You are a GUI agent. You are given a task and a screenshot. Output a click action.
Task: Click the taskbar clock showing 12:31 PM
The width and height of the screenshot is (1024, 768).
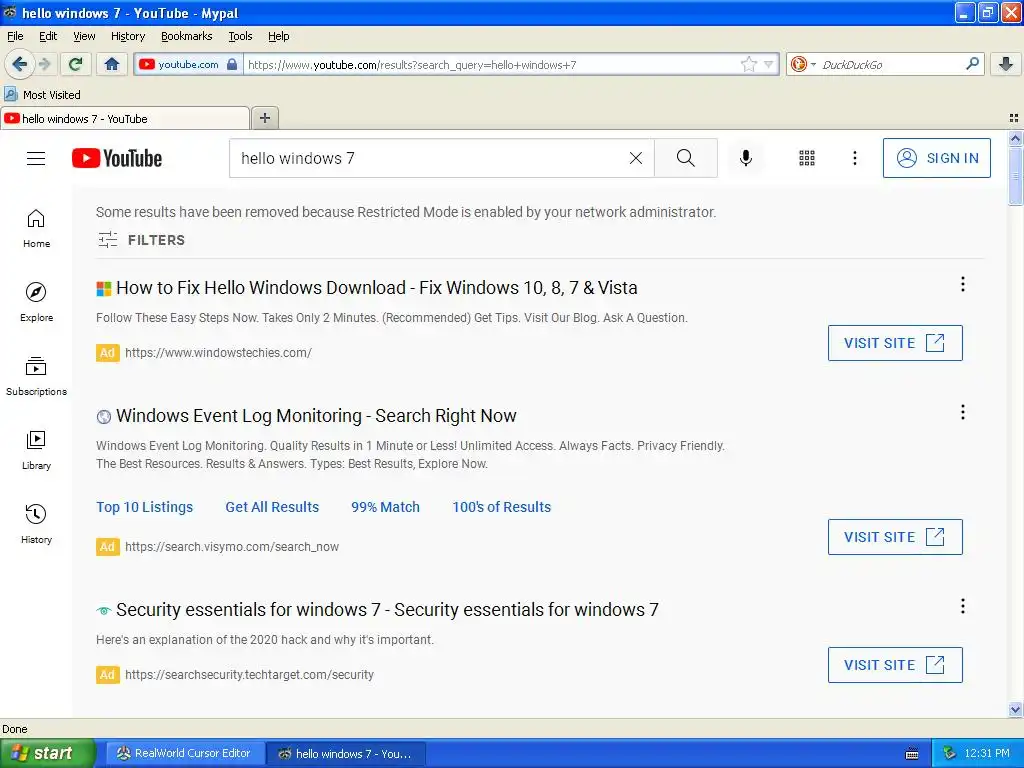(x=987, y=753)
